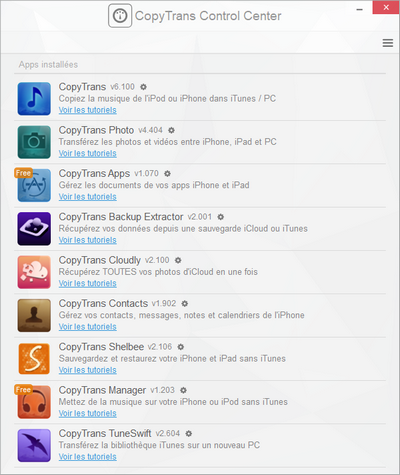Click description 'Gérez vos contacts, messages, notes'
Image resolution: width=400 pixels, height=475 pixels.
pyautogui.click(x=182, y=315)
